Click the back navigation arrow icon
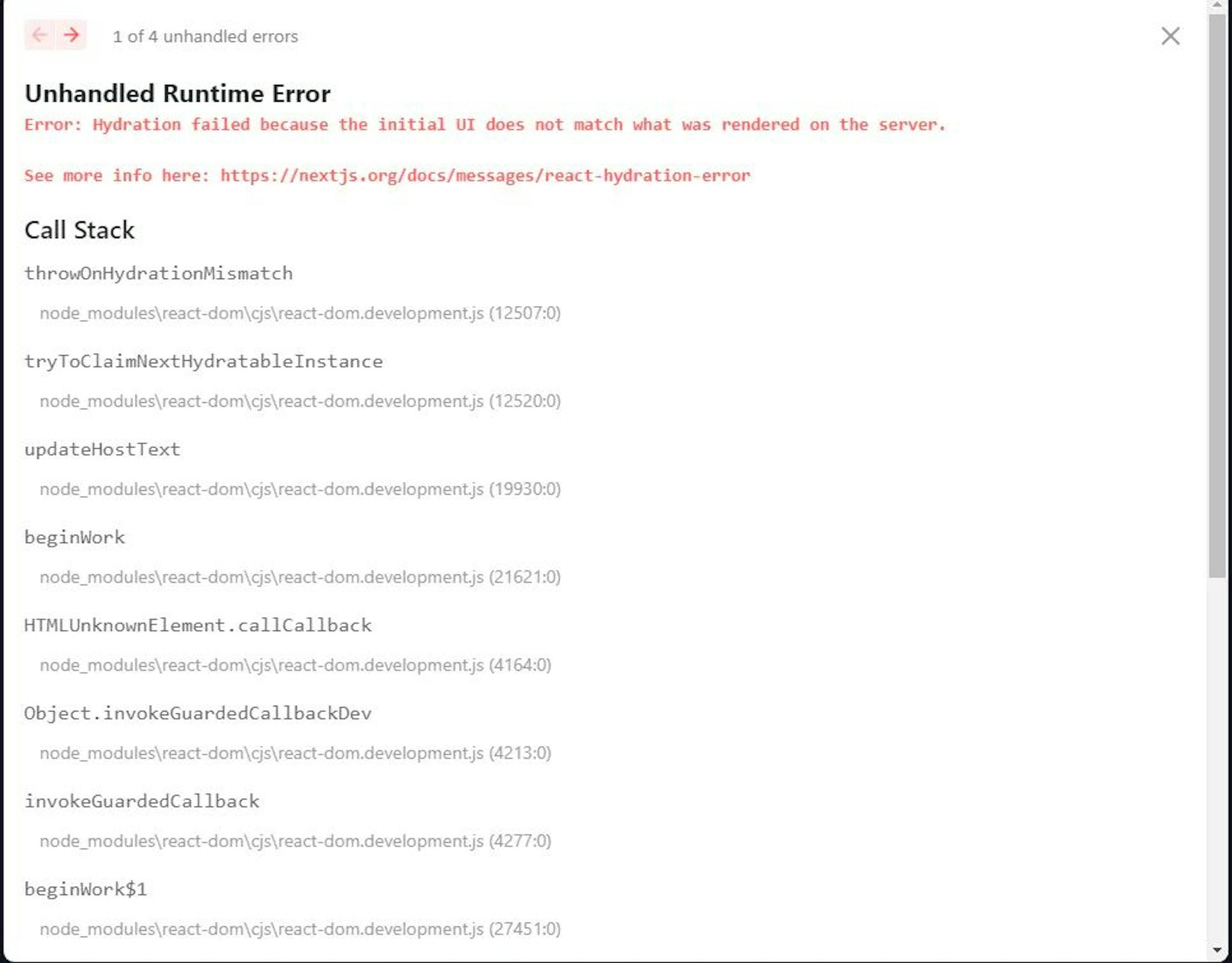 (40, 35)
